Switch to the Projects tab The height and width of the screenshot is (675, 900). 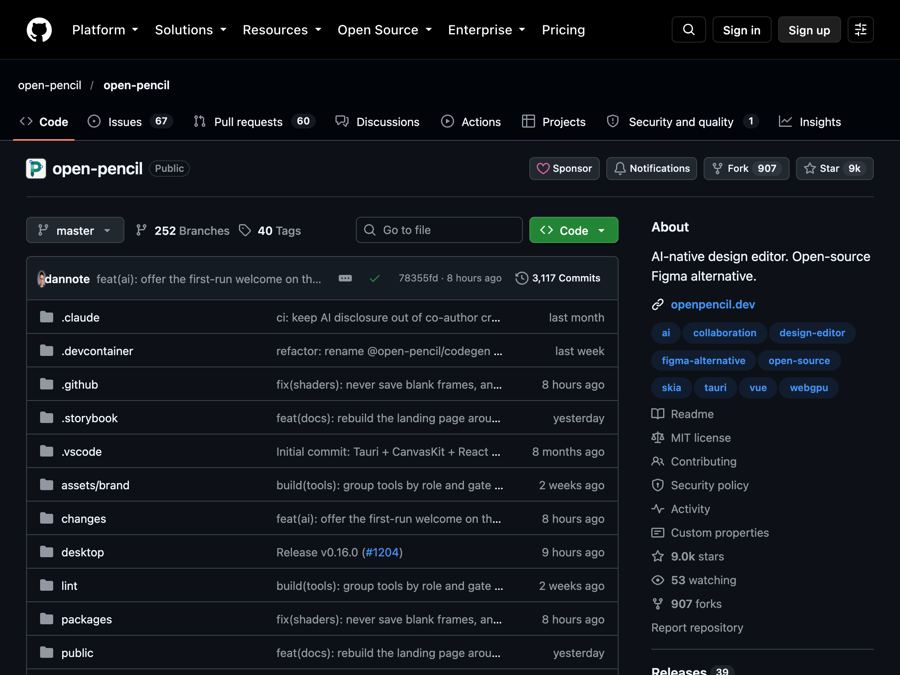coord(554,122)
